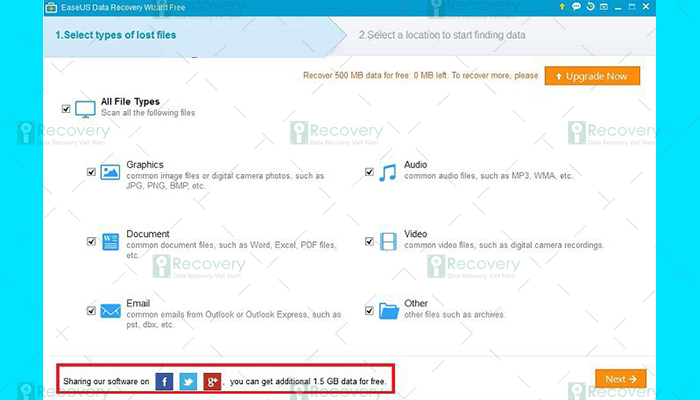Select step 1 Select types of lost files
The image size is (700, 400).
point(116,35)
